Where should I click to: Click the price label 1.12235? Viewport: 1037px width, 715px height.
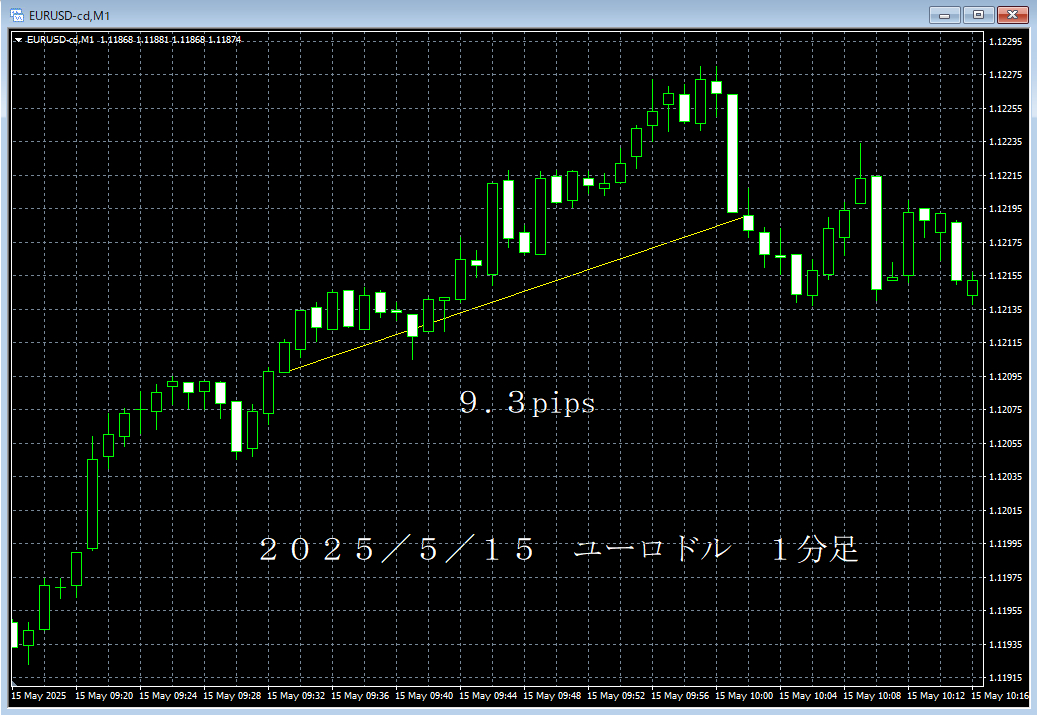(x=1005, y=142)
